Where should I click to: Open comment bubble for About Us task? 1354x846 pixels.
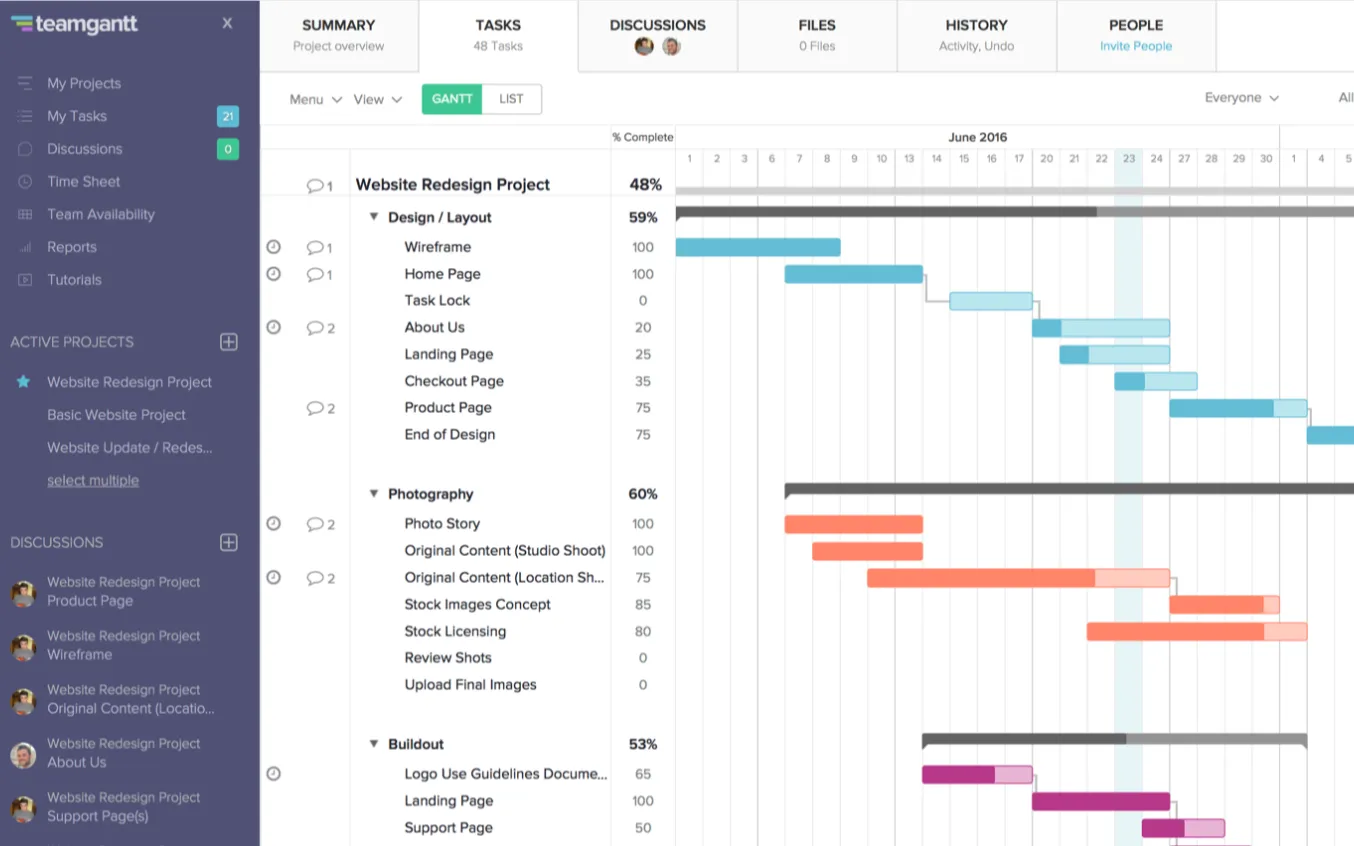(320, 328)
